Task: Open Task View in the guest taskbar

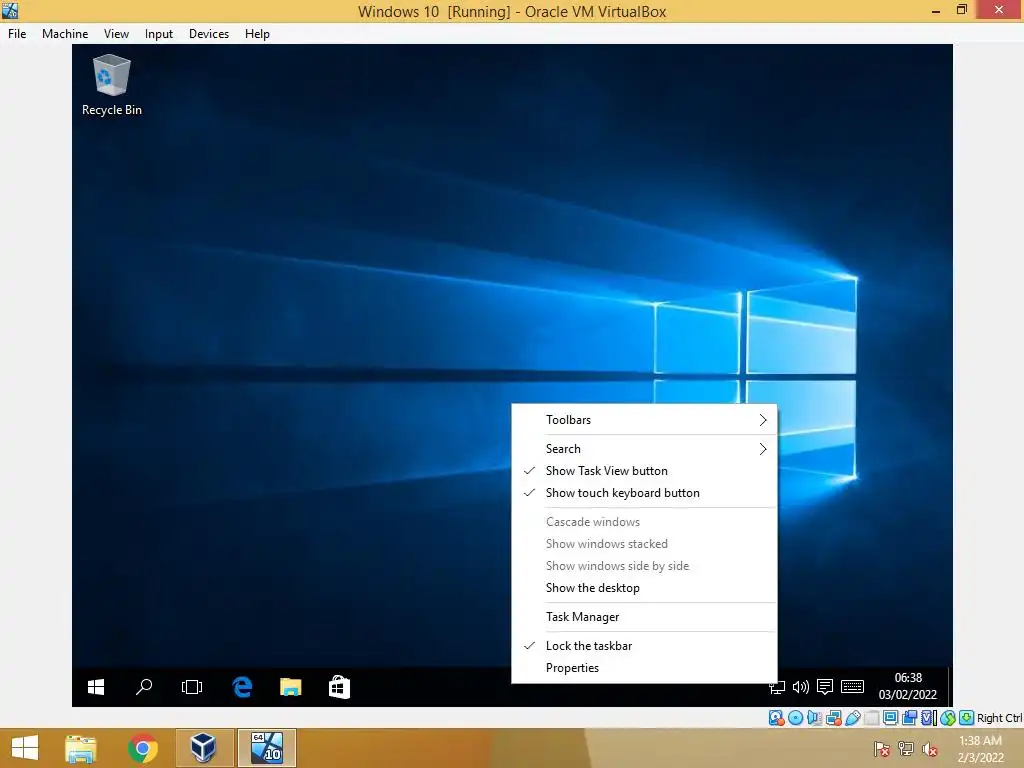Action: click(192, 687)
